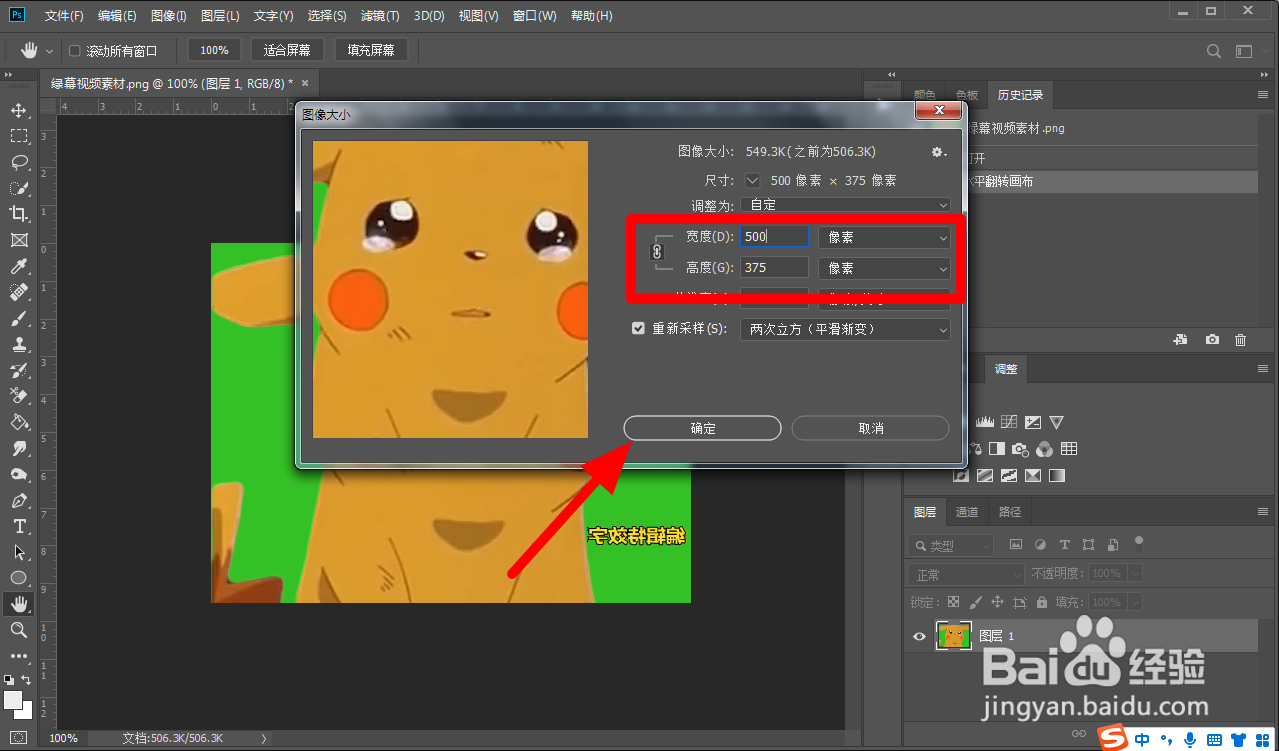Open 高度 unit 像素 dropdown
1279x751 pixels.
pyautogui.click(x=884, y=268)
